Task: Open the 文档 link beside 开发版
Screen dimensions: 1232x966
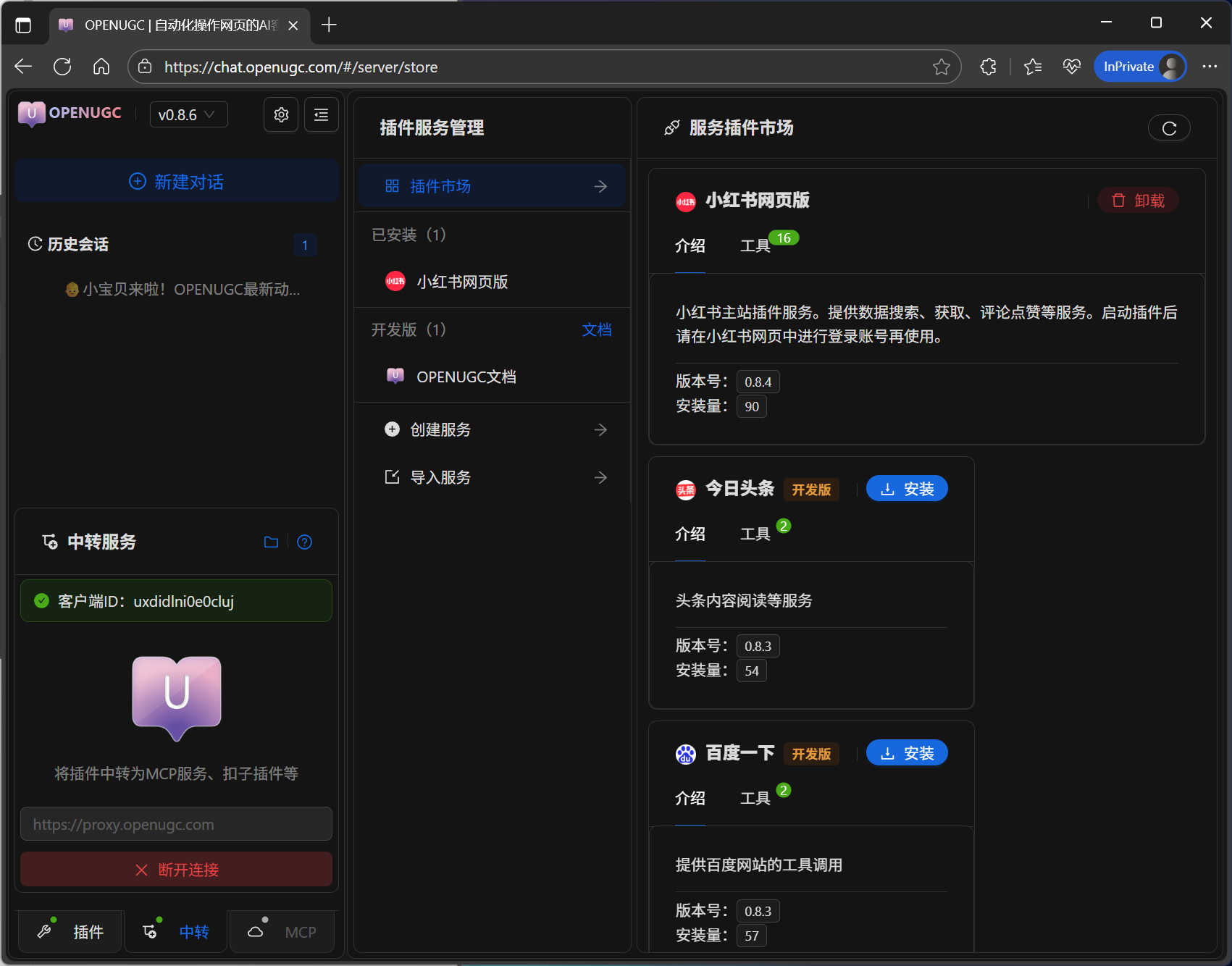Action: tap(597, 329)
